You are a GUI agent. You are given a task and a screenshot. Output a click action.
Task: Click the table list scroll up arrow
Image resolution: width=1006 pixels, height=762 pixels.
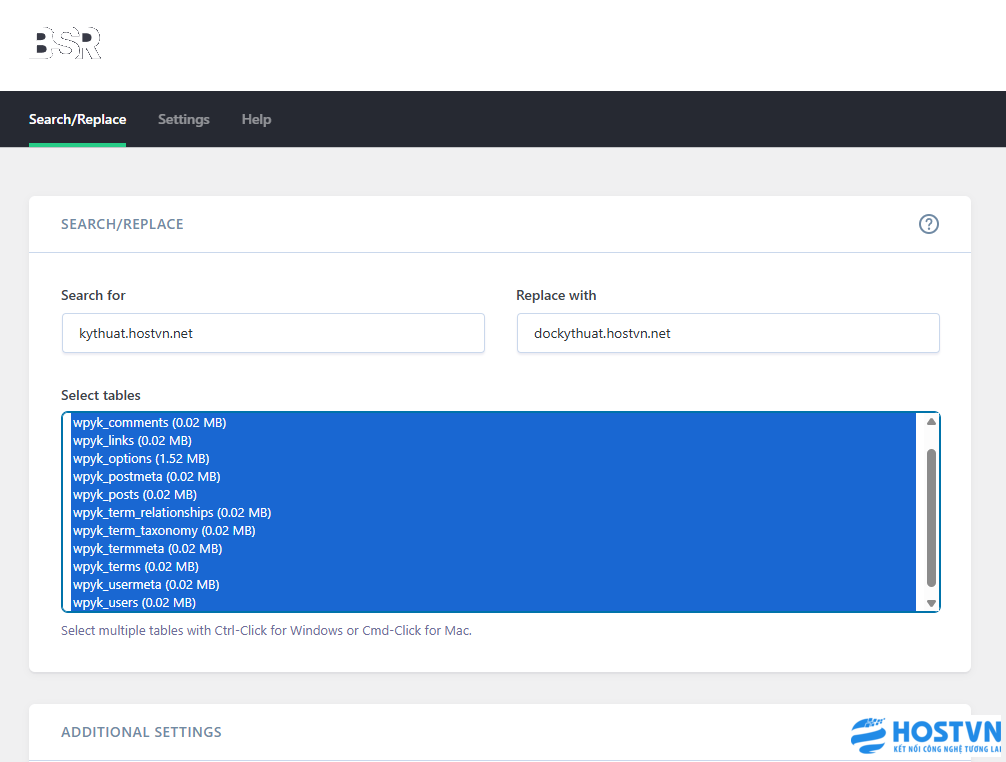coord(931,422)
